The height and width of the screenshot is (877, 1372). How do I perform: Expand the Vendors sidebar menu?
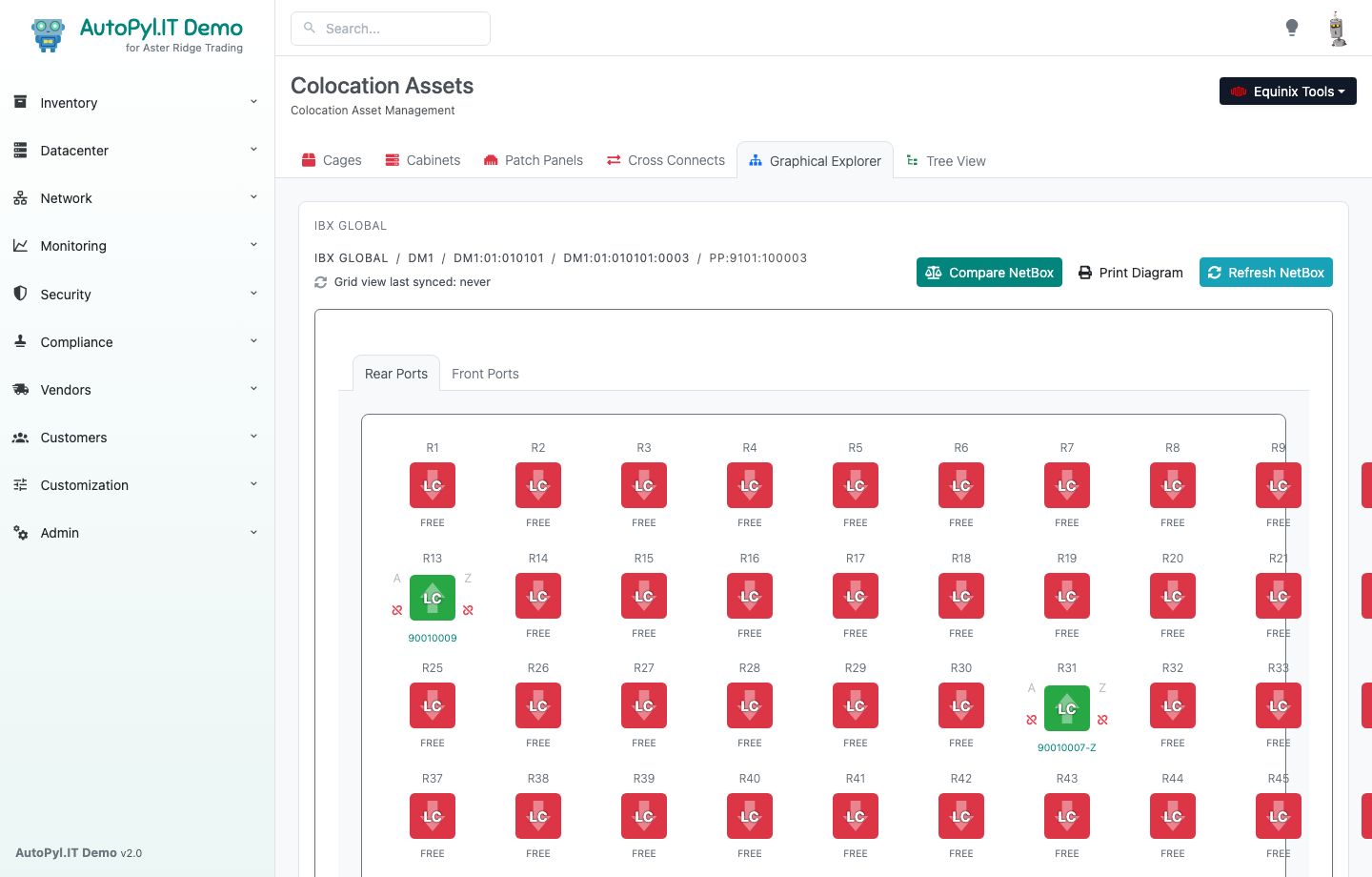137,390
